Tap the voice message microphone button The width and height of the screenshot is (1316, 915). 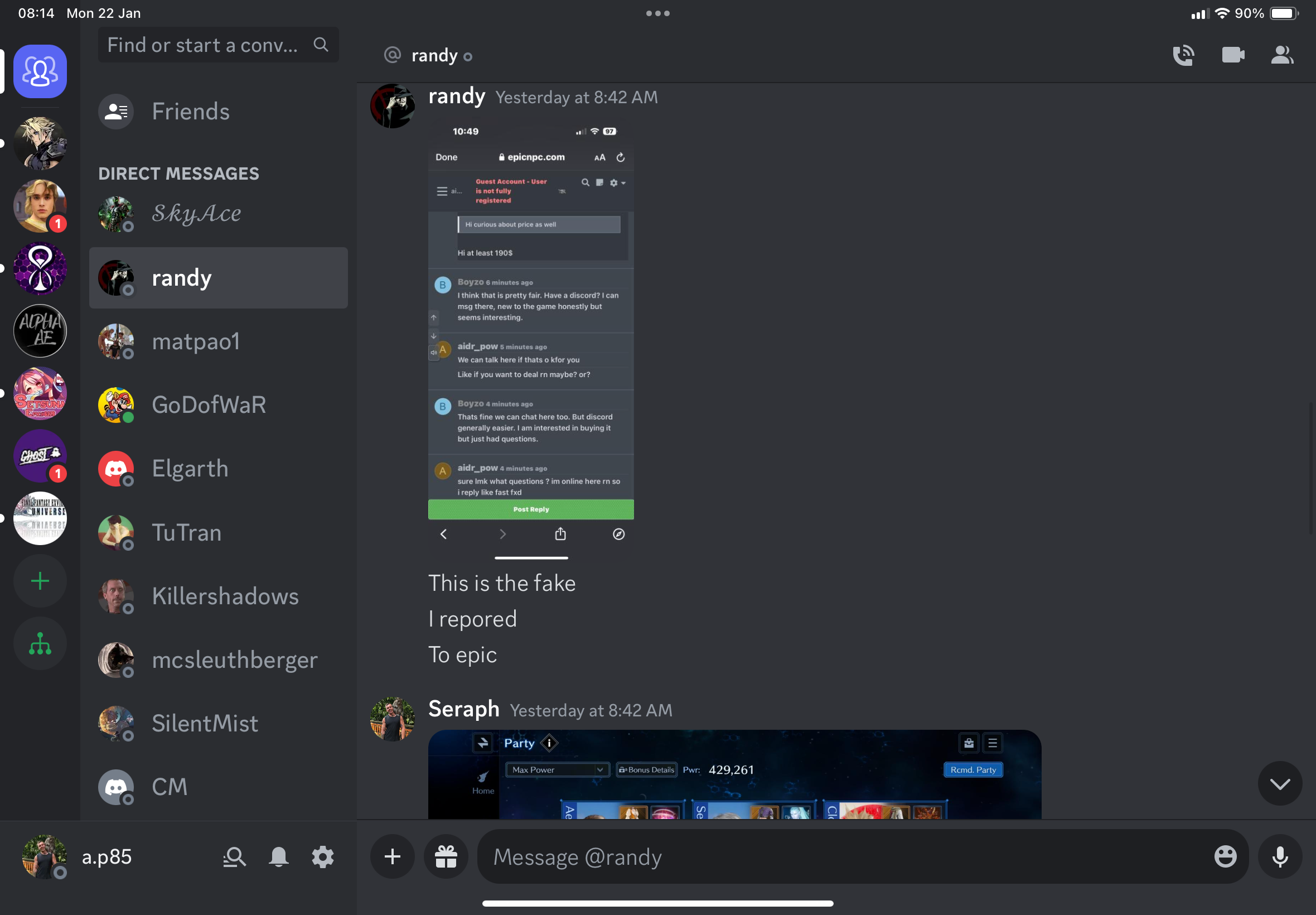(x=1280, y=856)
